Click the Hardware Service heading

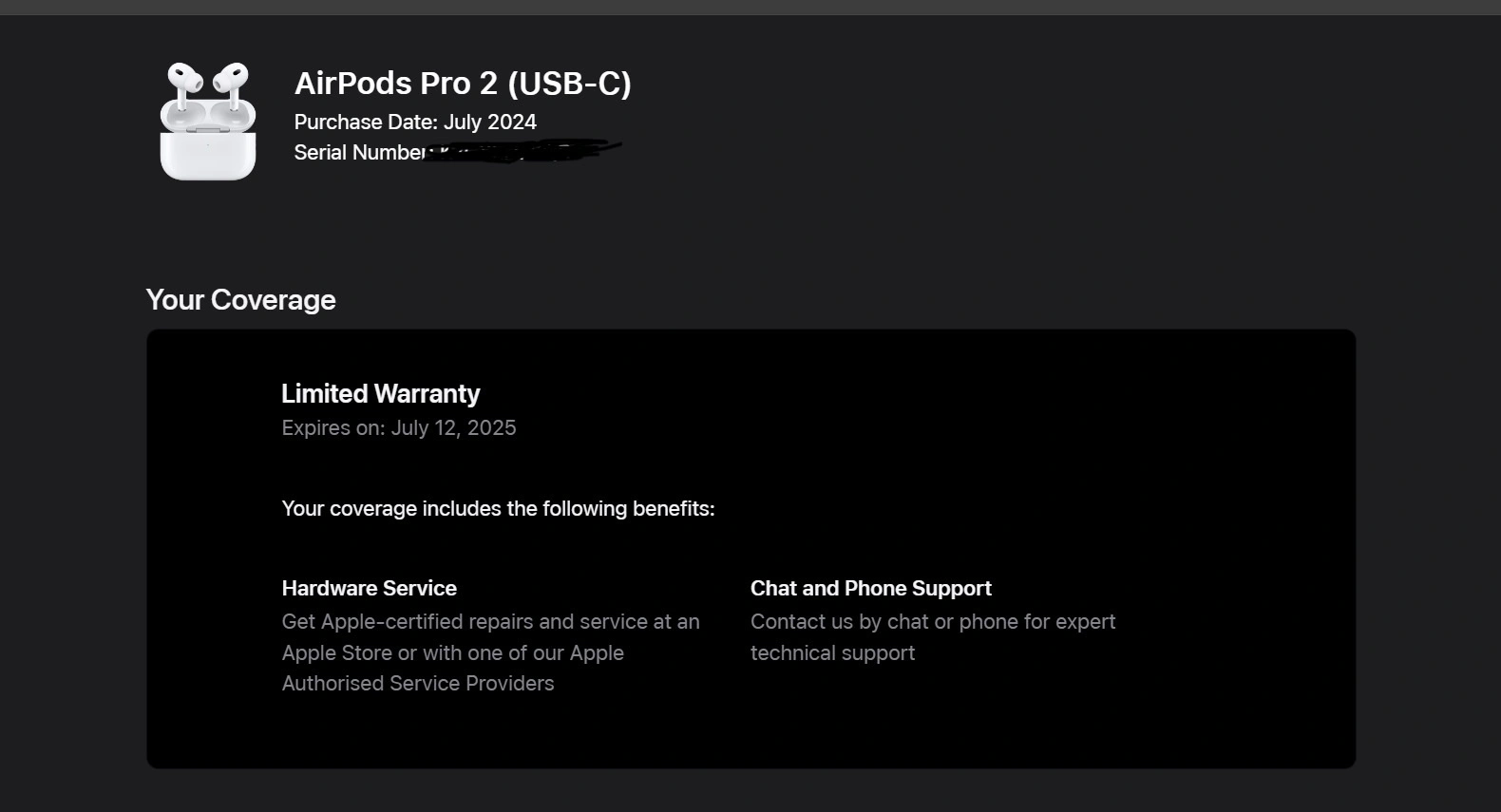pos(369,588)
